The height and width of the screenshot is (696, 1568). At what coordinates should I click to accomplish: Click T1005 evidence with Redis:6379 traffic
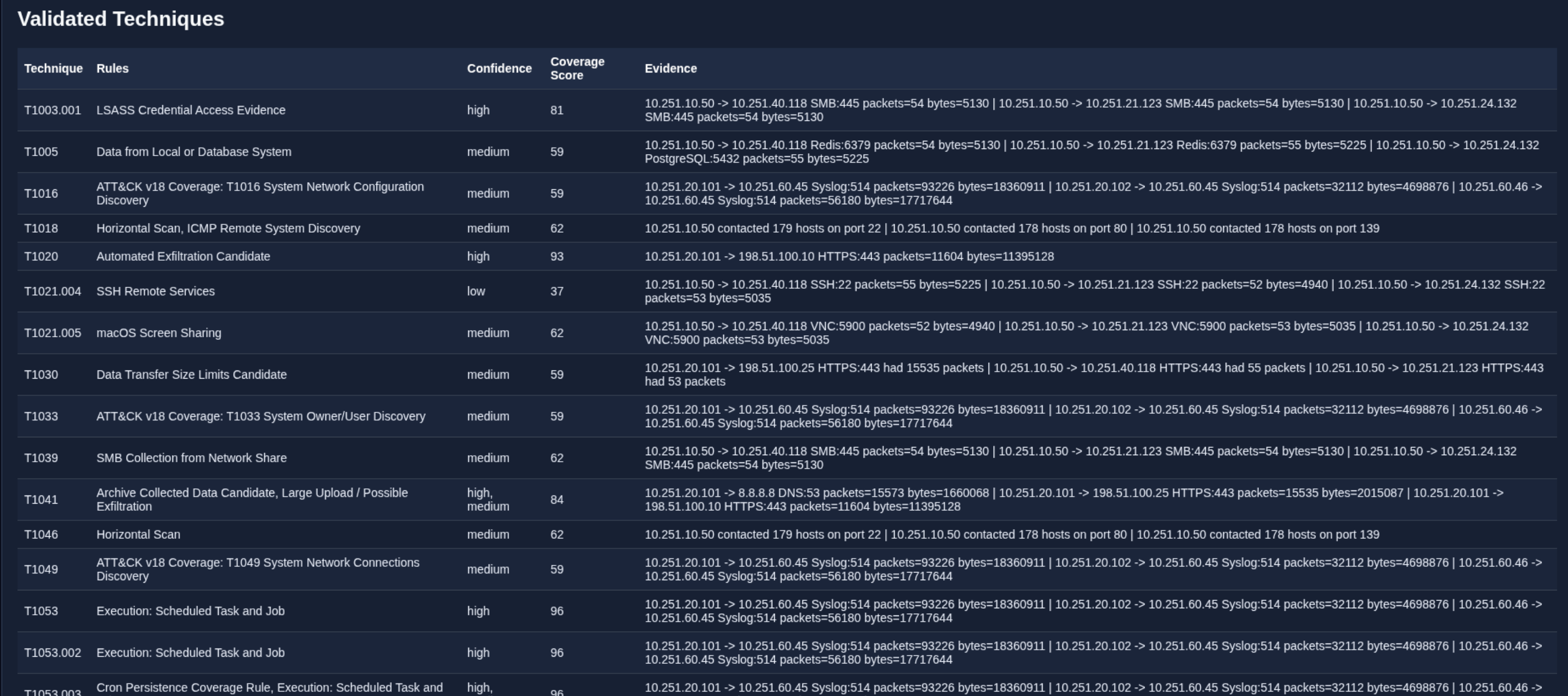(1092, 152)
